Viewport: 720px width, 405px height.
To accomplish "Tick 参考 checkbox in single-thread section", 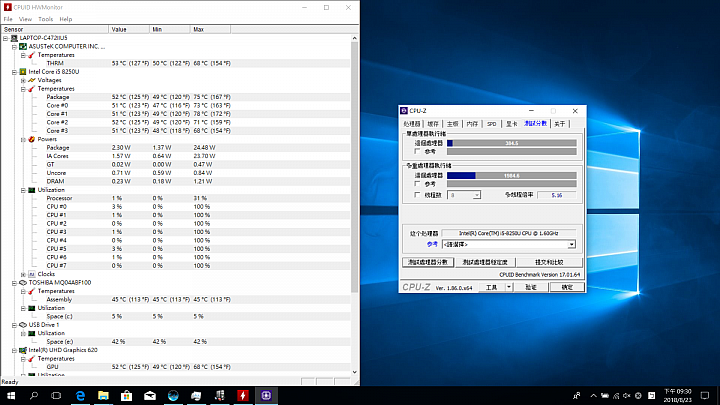I will pyautogui.click(x=417, y=151).
